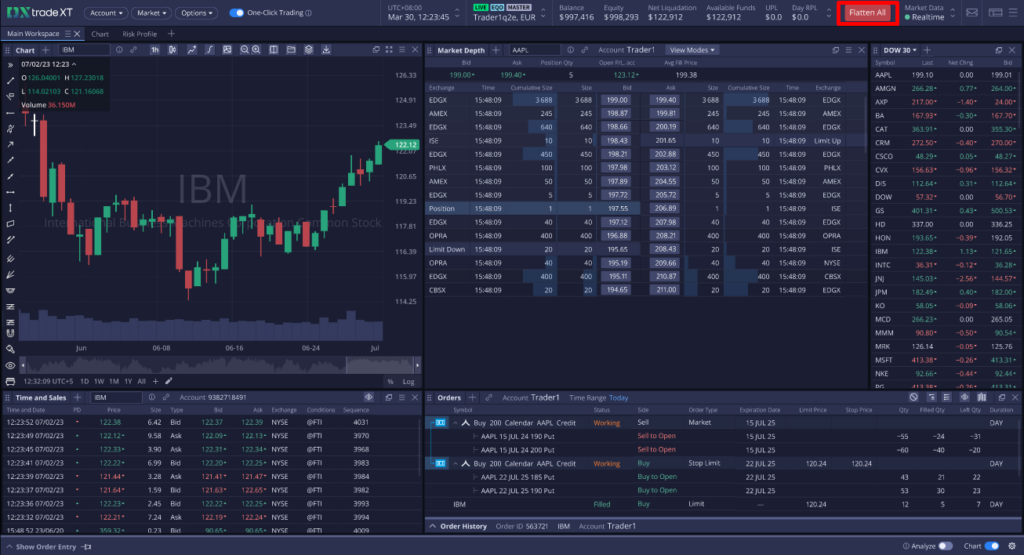Toggle the Analyze switch
The image size is (1024, 555).
coord(945,546)
